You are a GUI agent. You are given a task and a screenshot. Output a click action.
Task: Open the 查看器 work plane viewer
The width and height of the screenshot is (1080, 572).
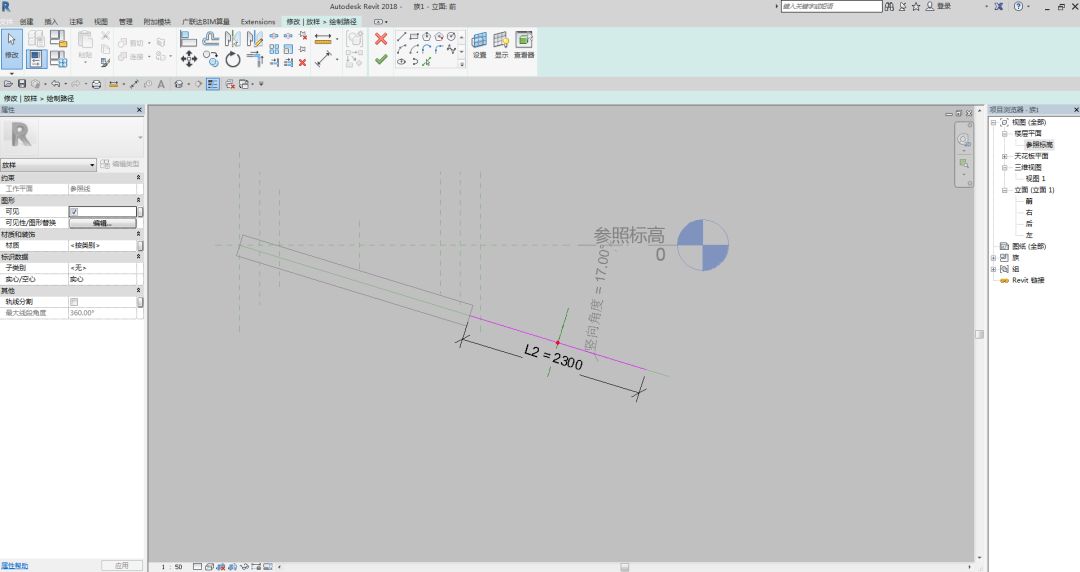(x=524, y=45)
